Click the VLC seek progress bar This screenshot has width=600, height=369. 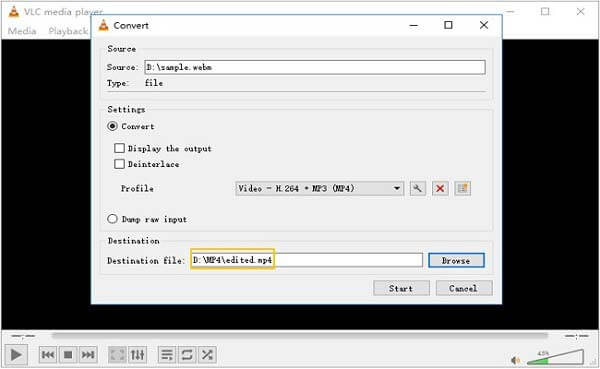coord(300,336)
